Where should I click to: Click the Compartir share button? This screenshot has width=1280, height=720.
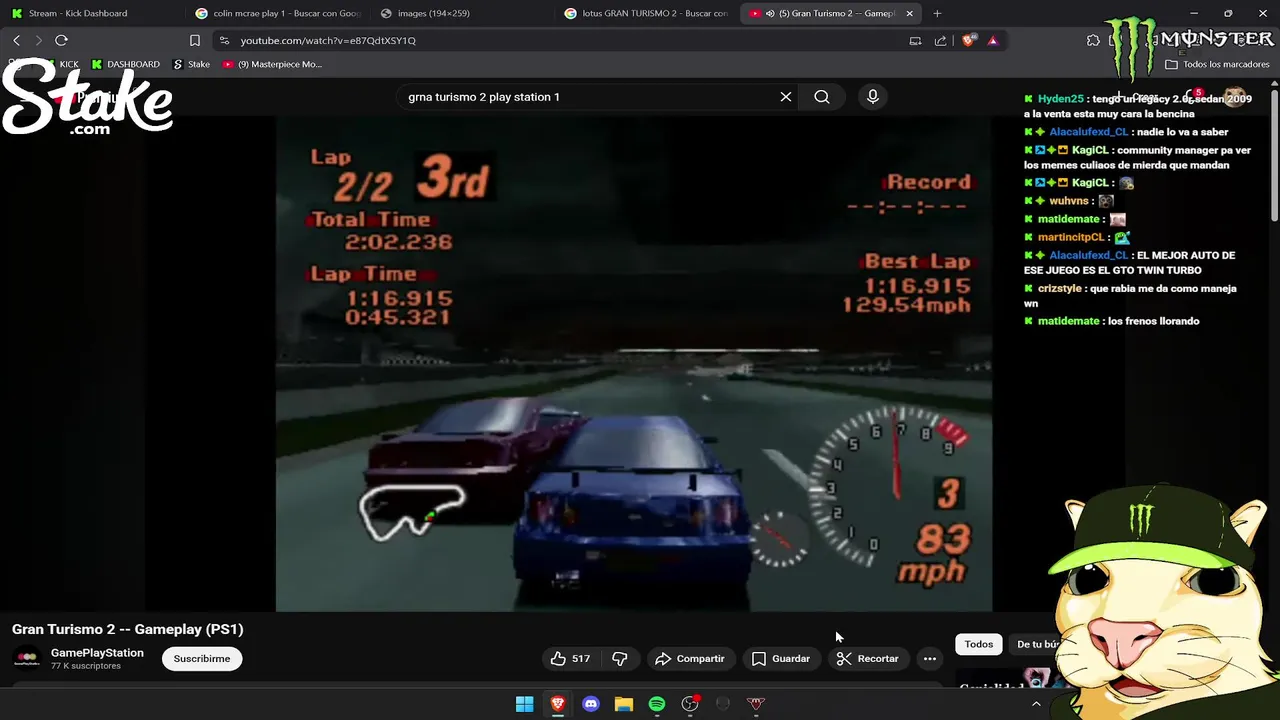tap(690, 659)
